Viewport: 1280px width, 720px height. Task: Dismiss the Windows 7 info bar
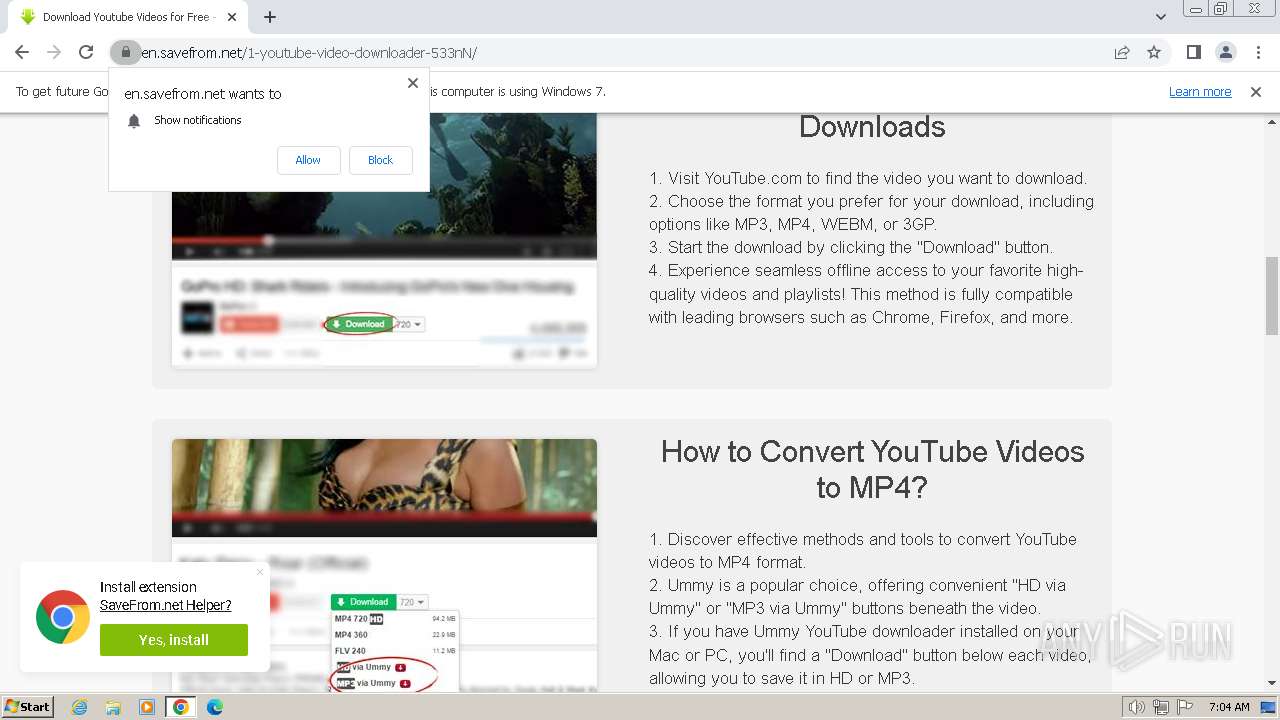1256,91
